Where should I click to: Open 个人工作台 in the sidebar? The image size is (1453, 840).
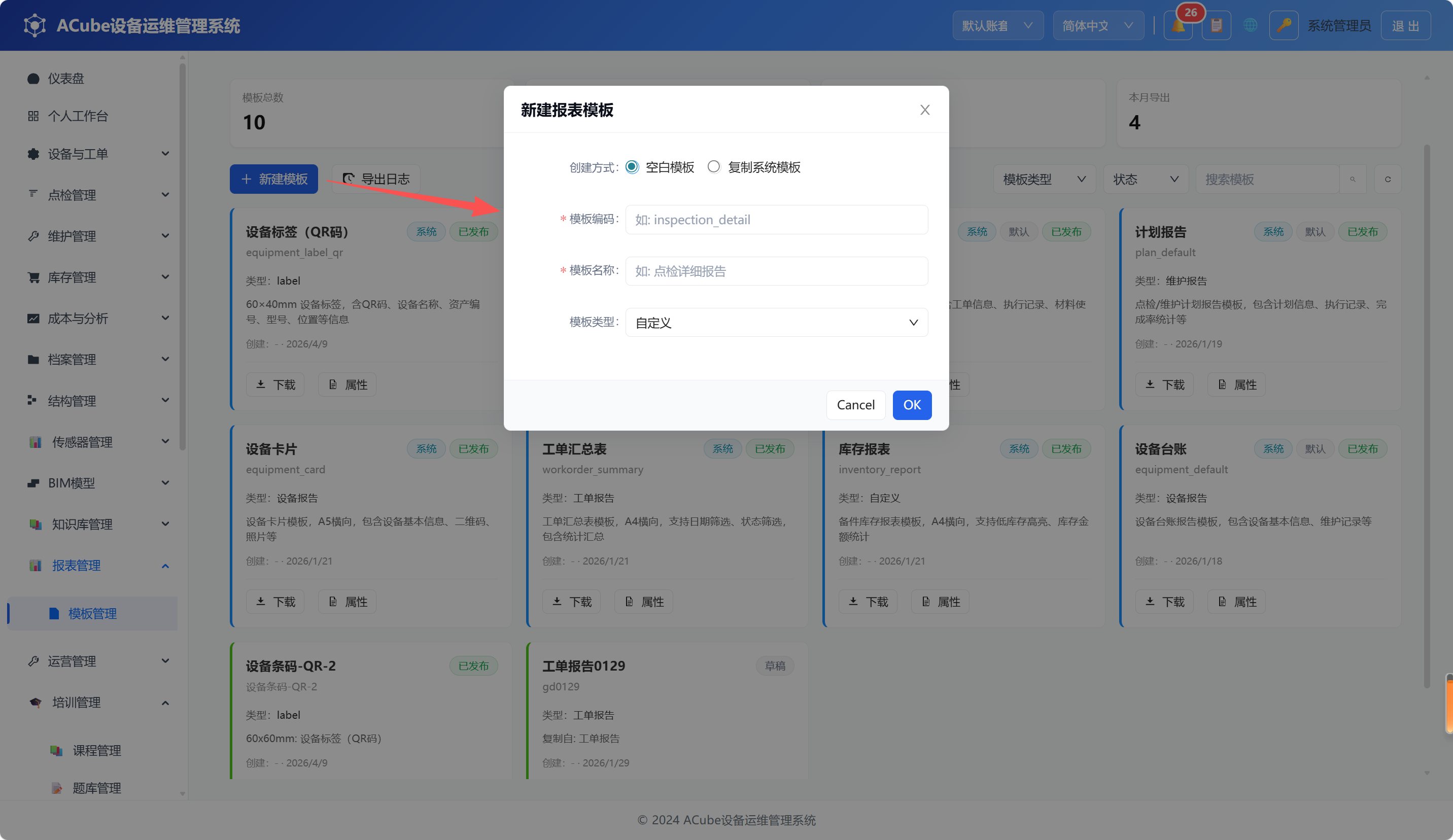[77, 116]
